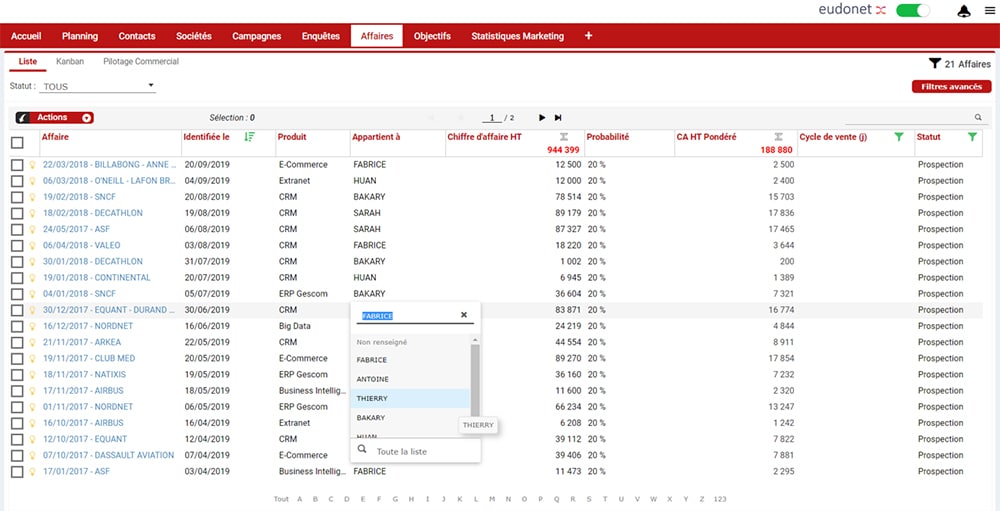Click Tout in the alphabet index
1000x511 pixels.
pyautogui.click(x=281, y=499)
